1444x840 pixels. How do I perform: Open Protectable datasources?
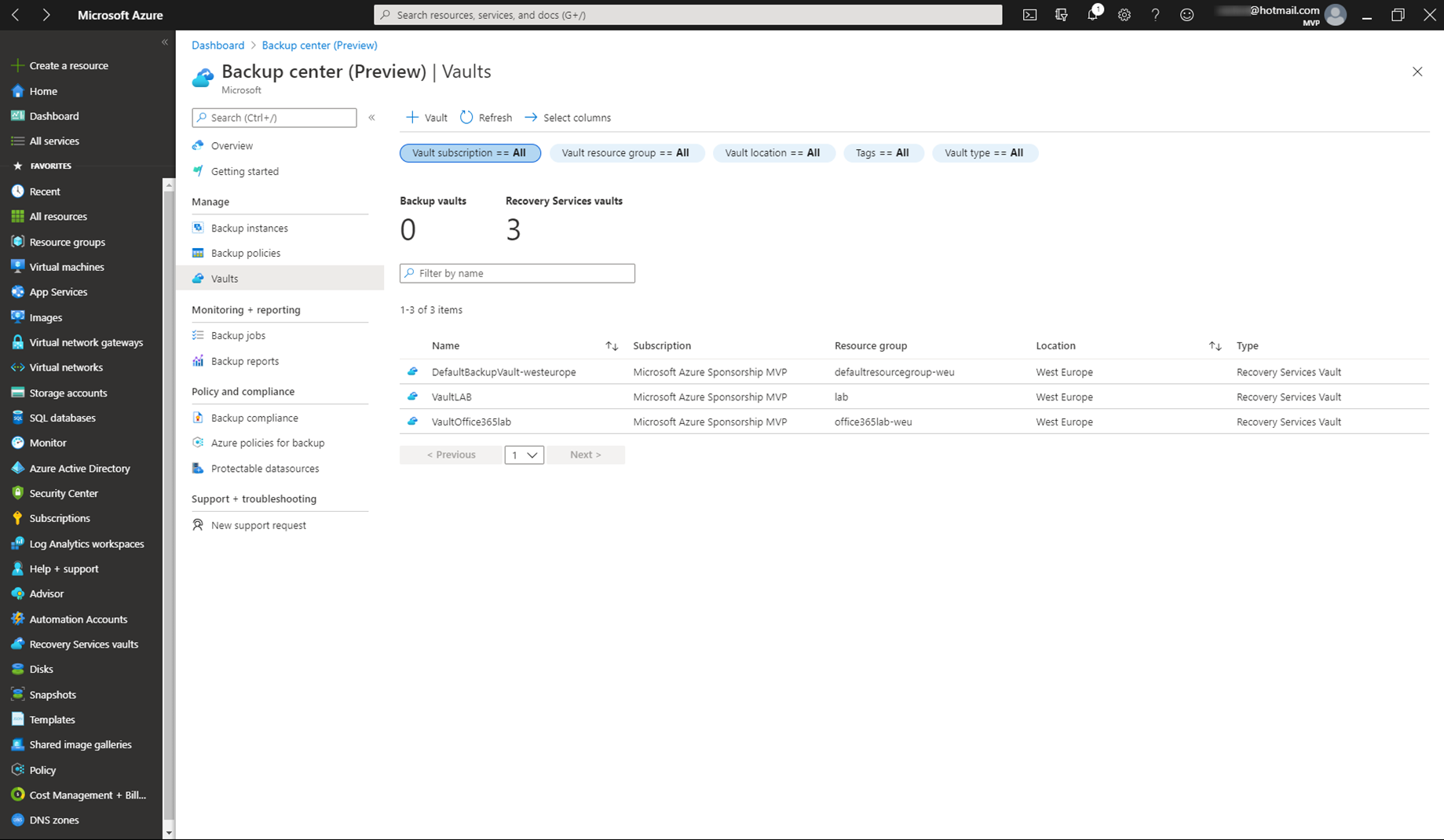click(x=265, y=469)
